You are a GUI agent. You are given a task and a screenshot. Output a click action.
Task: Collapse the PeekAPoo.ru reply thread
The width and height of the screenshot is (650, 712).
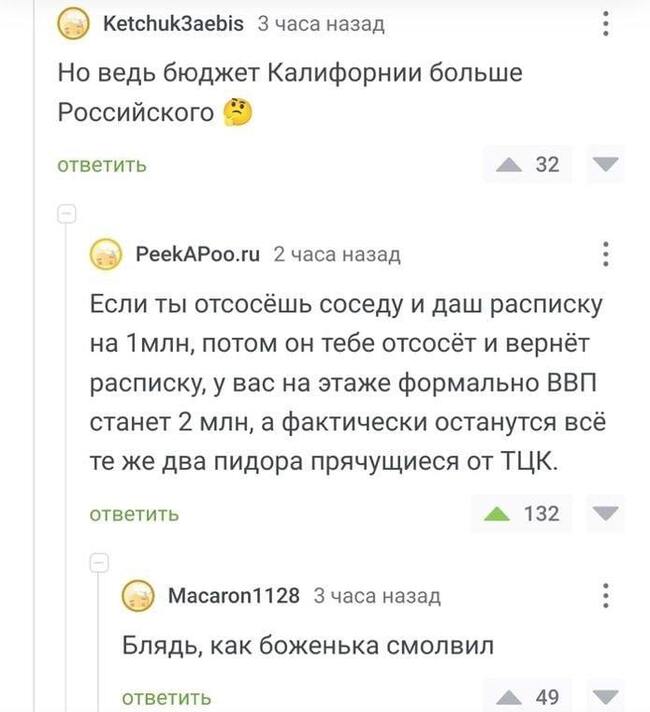[x=67, y=214]
